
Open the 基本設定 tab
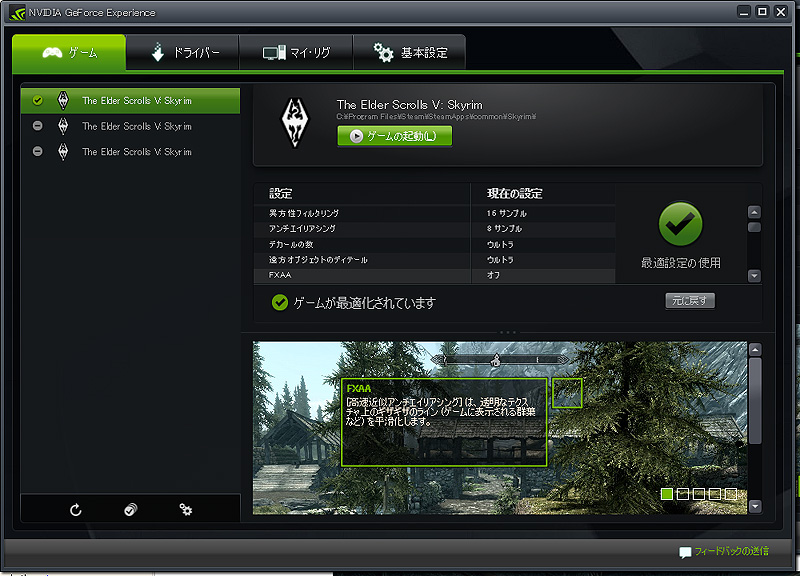[409, 52]
